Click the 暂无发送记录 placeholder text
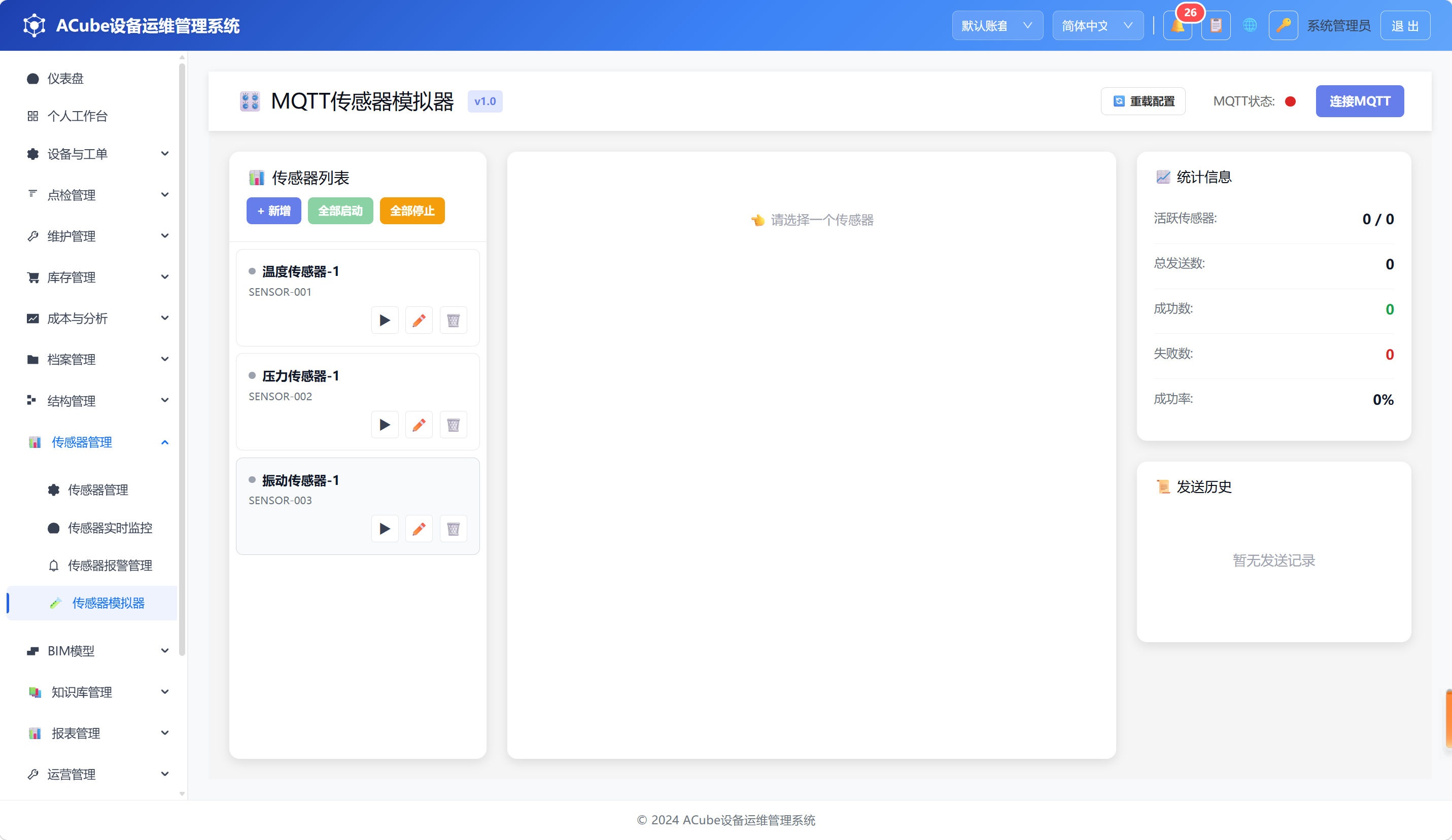1452x840 pixels. click(1274, 561)
